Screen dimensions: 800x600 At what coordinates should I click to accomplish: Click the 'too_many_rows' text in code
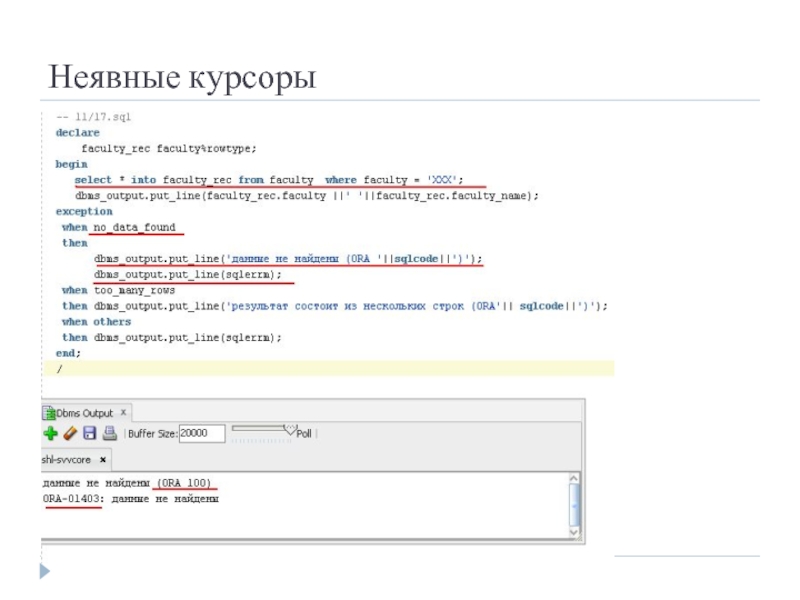pos(135,290)
